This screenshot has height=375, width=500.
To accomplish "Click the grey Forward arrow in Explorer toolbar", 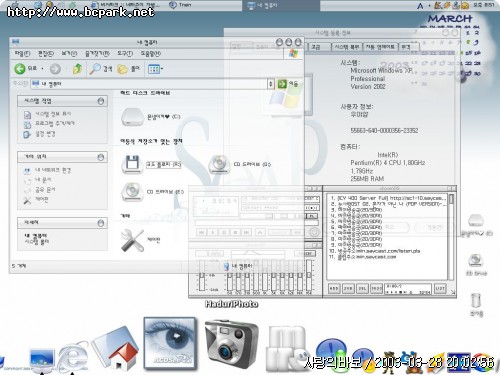I will (x=55, y=69).
